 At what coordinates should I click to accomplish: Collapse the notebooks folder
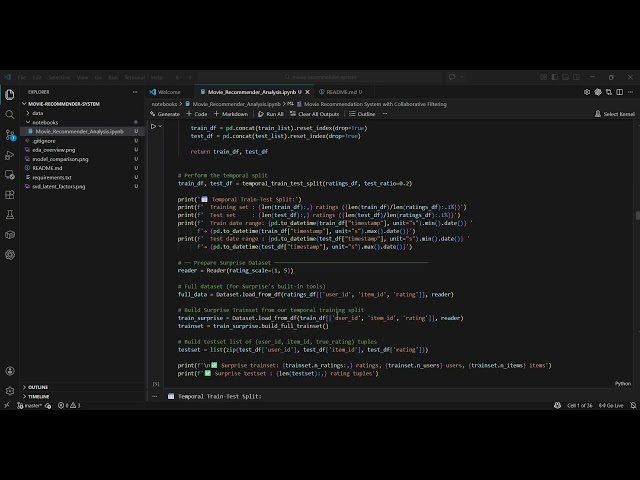[x=44, y=122]
